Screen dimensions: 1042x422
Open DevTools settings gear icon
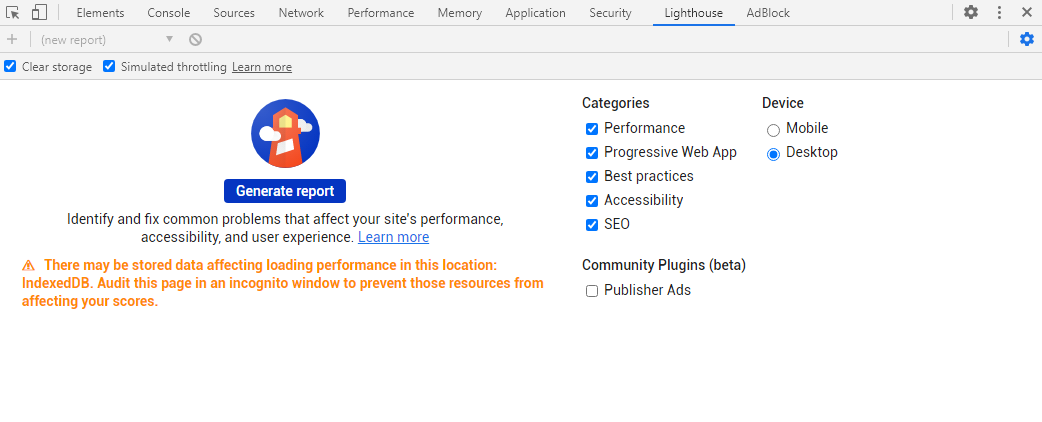tap(971, 13)
